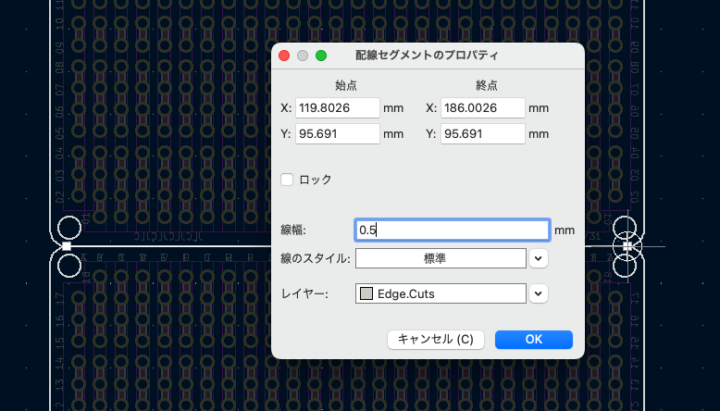Image resolution: width=720 pixels, height=411 pixels.
Task: Expand the レイヤー dropdown arrow
Action: click(538, 294)
